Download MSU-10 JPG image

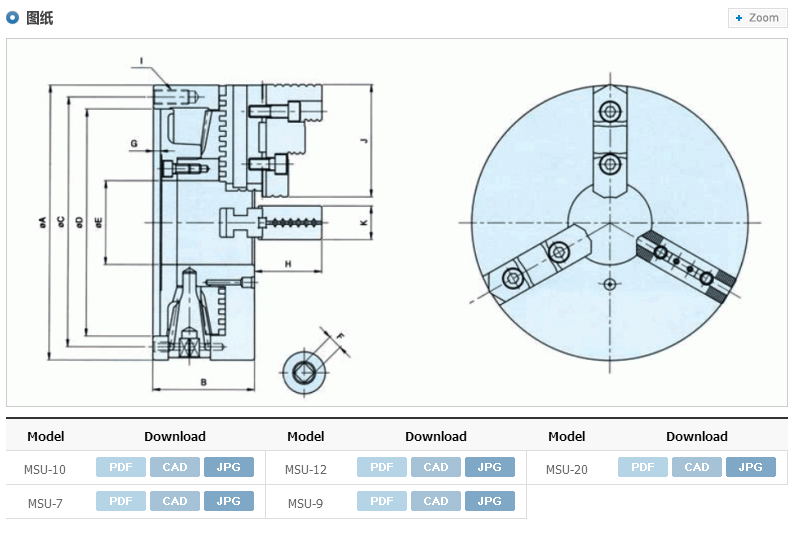coord(229,467)
